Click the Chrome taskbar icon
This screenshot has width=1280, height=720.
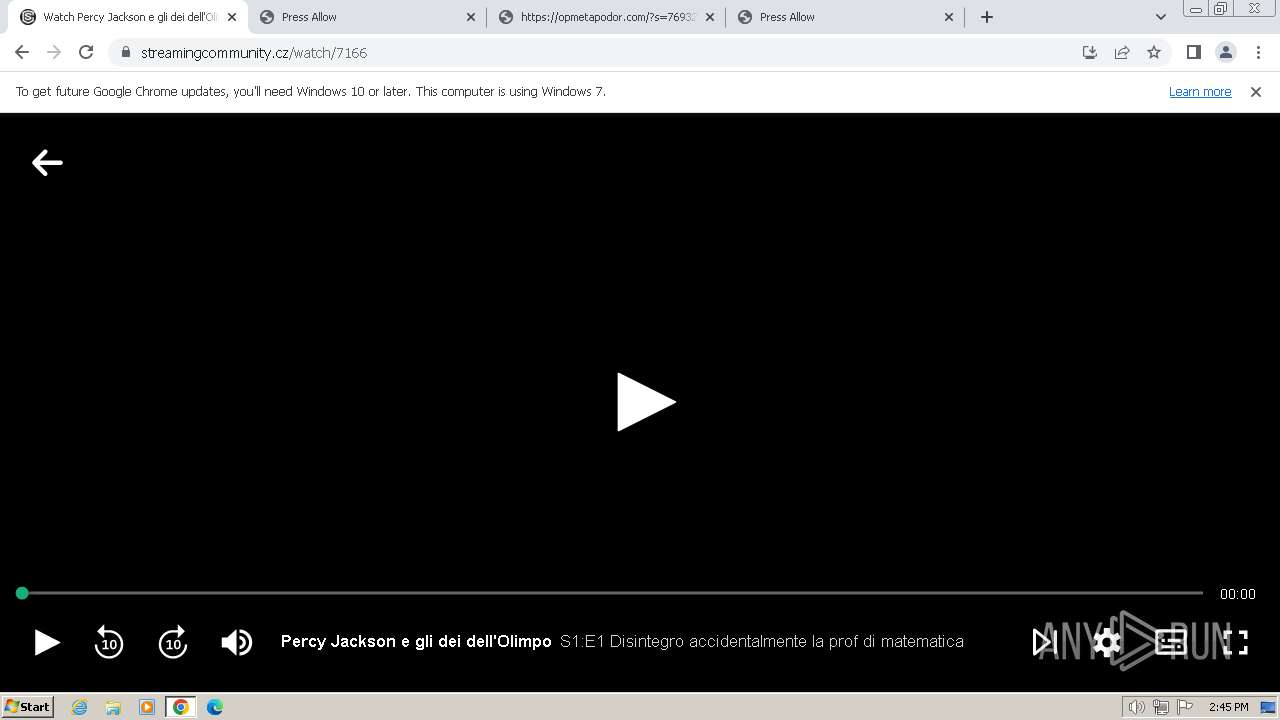[x=181, y=707]
